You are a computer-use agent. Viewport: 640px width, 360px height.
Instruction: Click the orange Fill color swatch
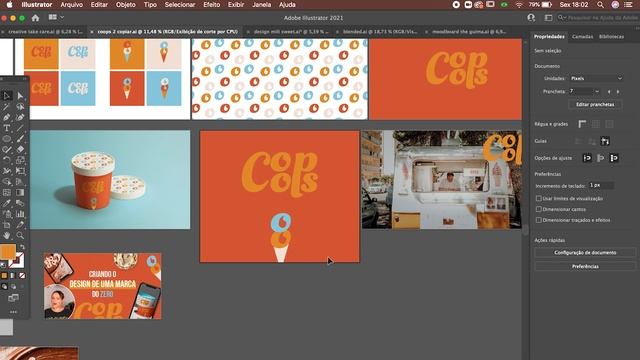point(8,251)
